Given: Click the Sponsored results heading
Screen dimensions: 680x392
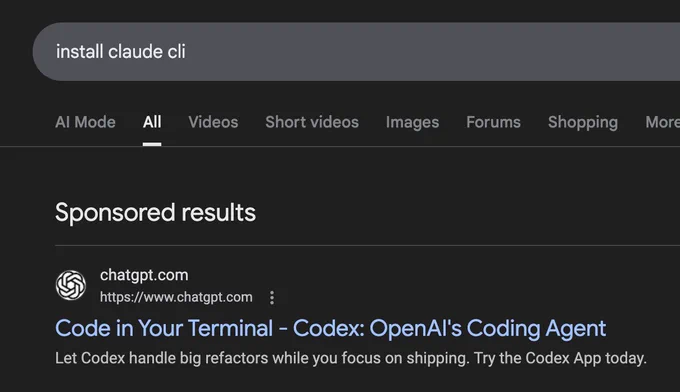Looking at the screenshot, I should [155, 212].
